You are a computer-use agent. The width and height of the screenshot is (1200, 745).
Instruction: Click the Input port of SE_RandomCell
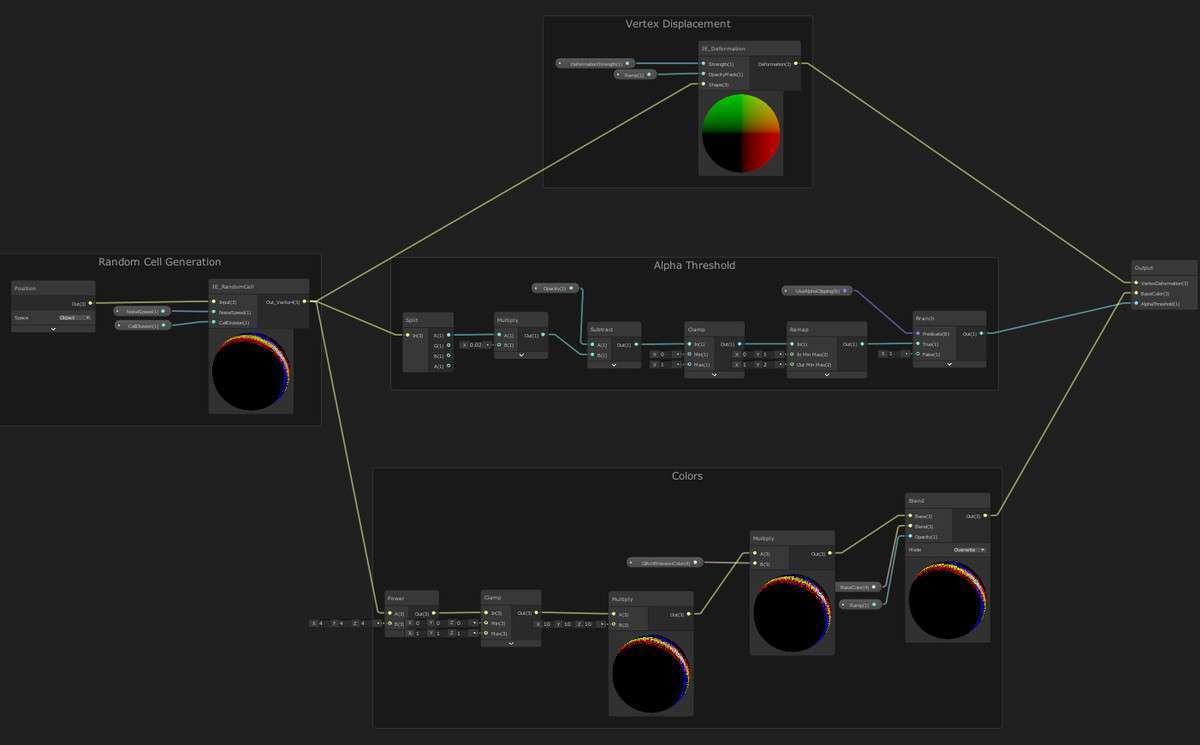pos(214,301)
